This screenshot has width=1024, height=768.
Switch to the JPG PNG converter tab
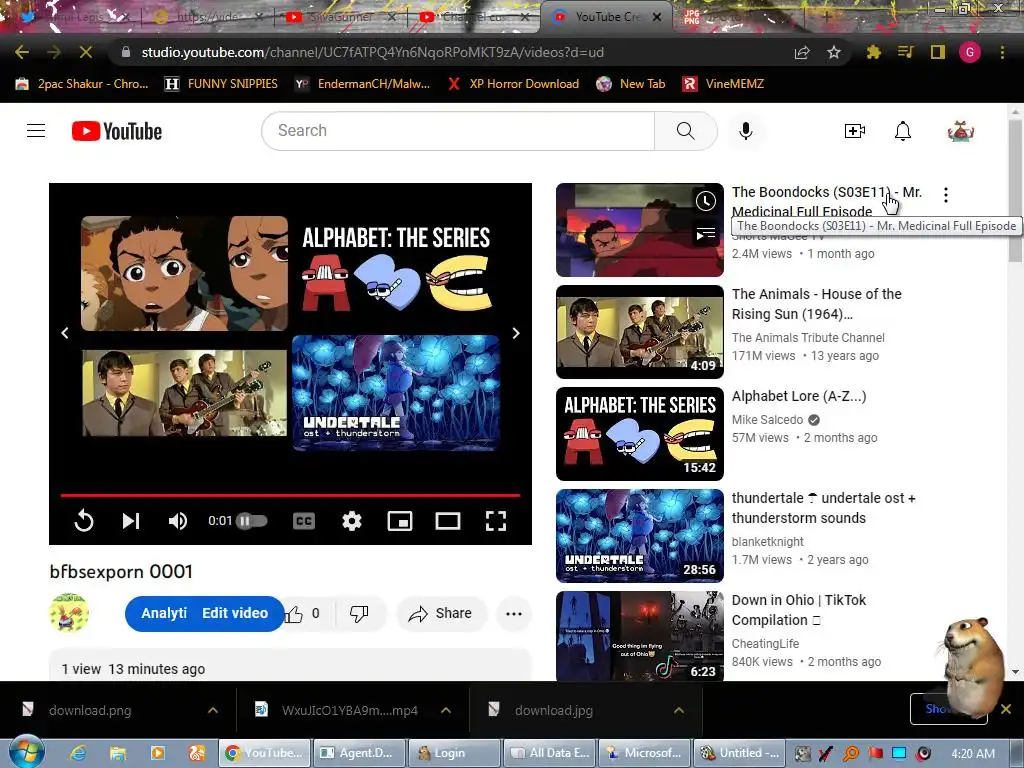[738, 17]
